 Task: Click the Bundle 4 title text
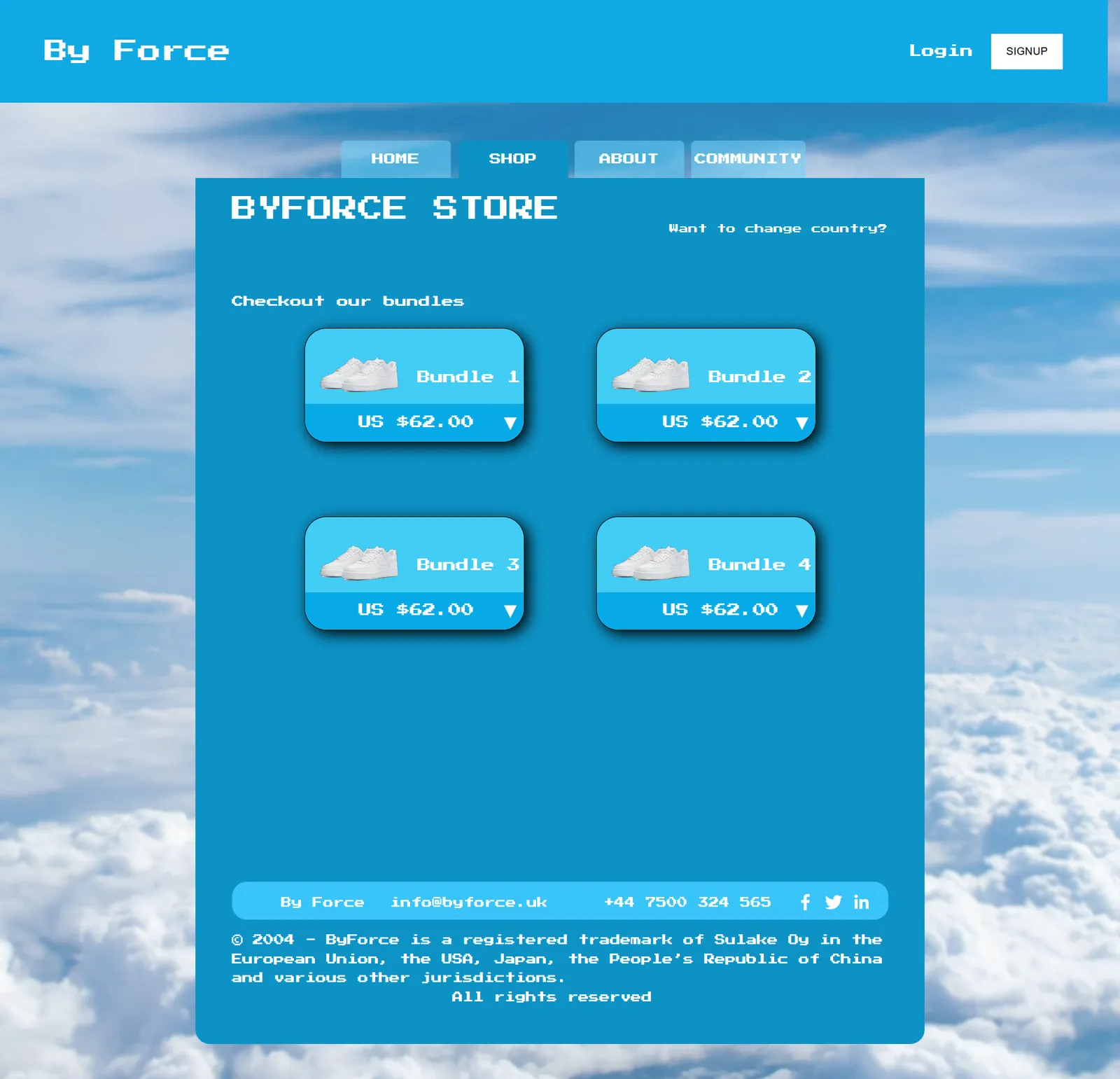(x=759, y=564)
